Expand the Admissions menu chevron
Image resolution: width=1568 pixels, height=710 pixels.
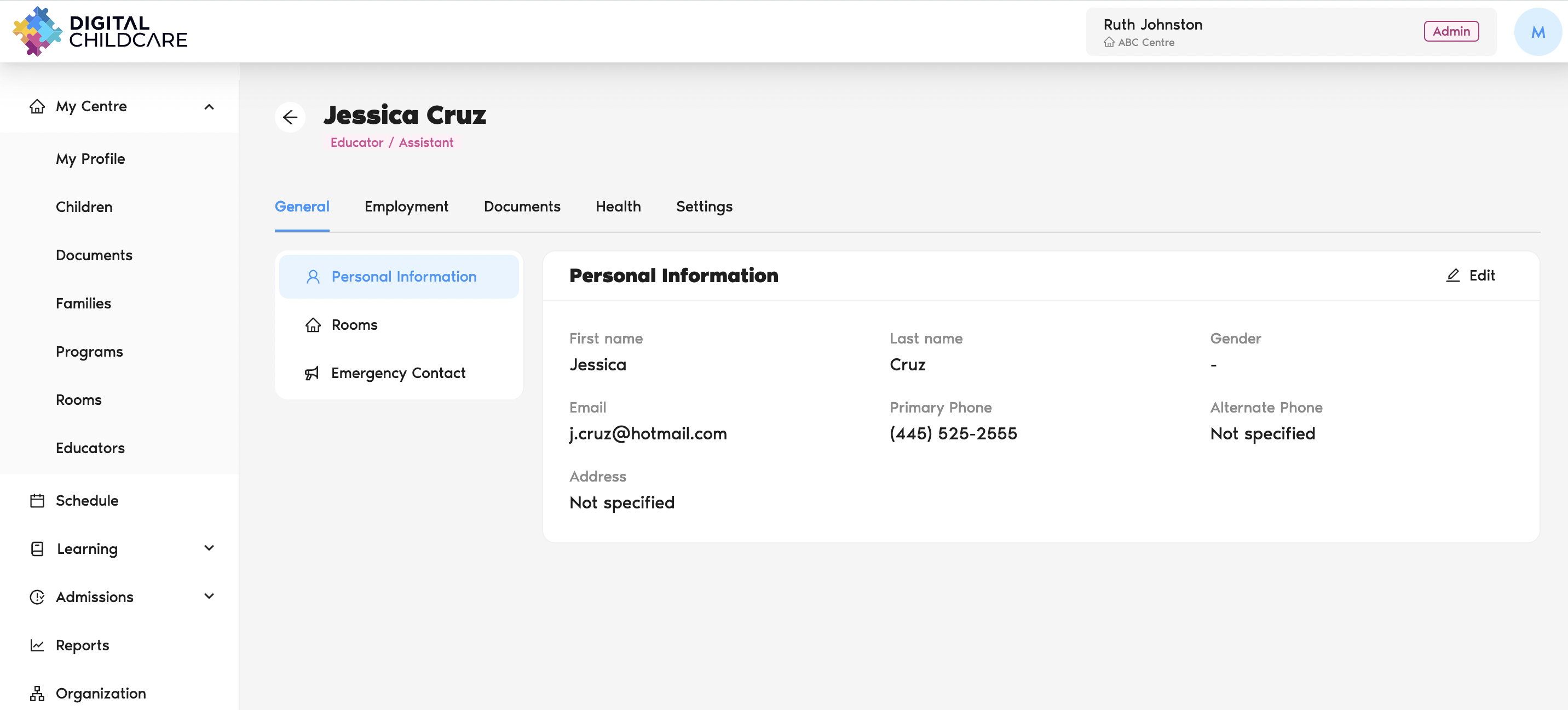[209, 596]
